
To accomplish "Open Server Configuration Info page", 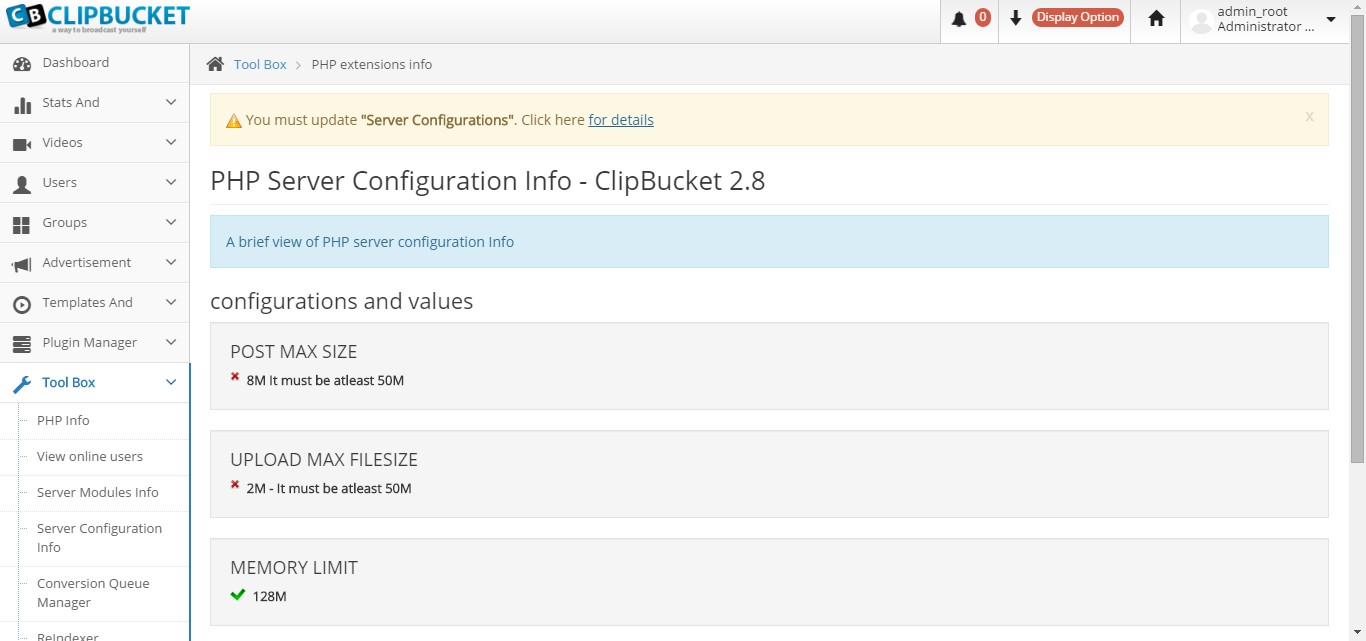I will point(100,538).
